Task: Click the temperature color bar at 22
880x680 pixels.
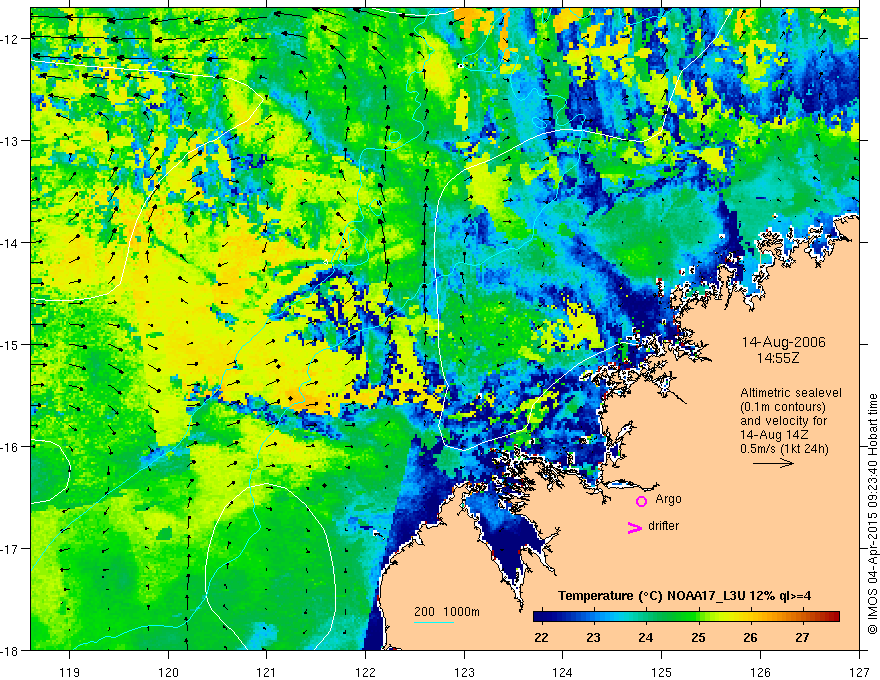Action: (x=542, y=617)
